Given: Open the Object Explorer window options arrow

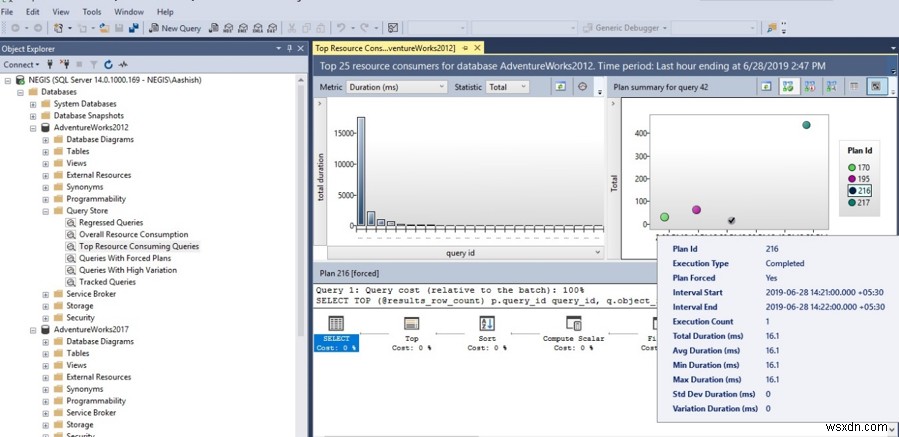Looking at the screenshot, I should pos(279,49).
